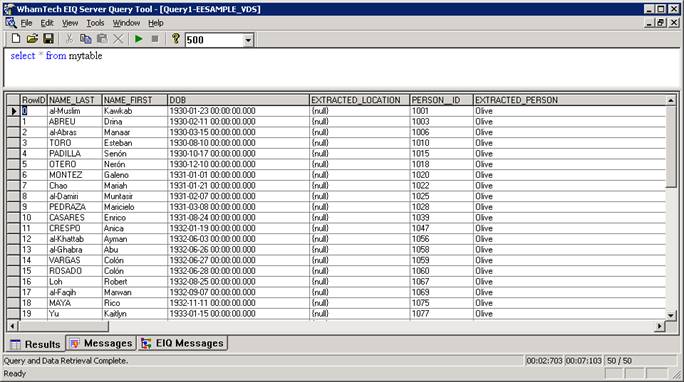Click the horizontal scrollbar right arrow

[660, 326]
